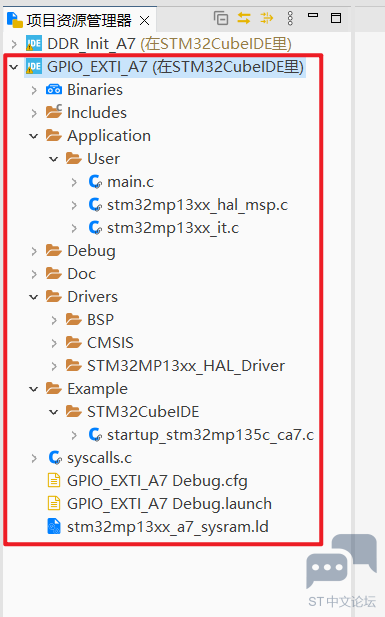385x617 pixels.
Task: Select GPIO_EXTI_A7 Debug.cfg file name
Action: [x=157, y=481]
